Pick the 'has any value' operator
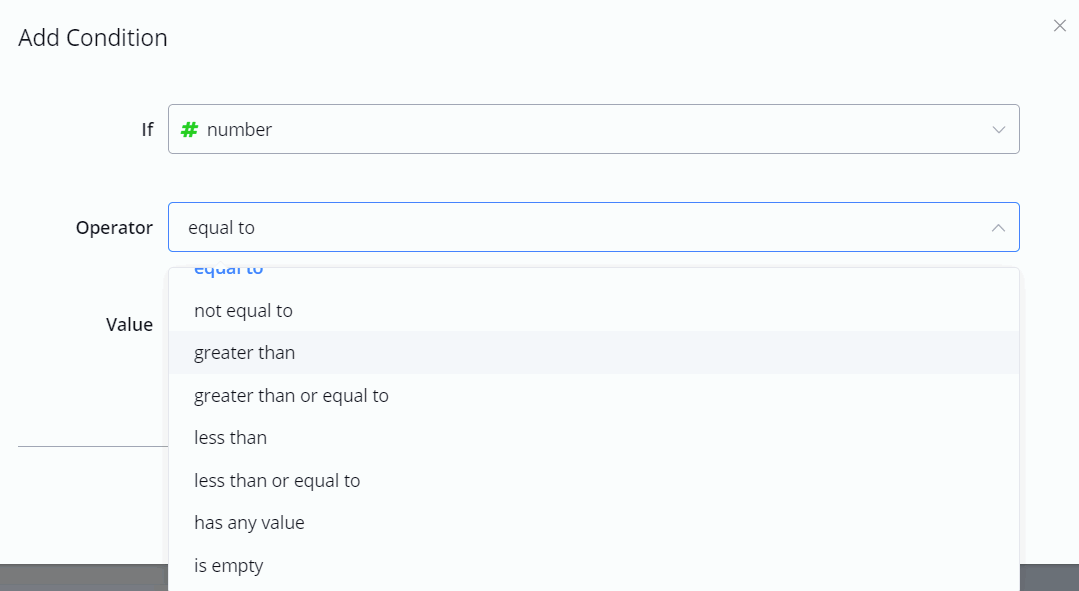1079x591 pixels. point(249,523)
